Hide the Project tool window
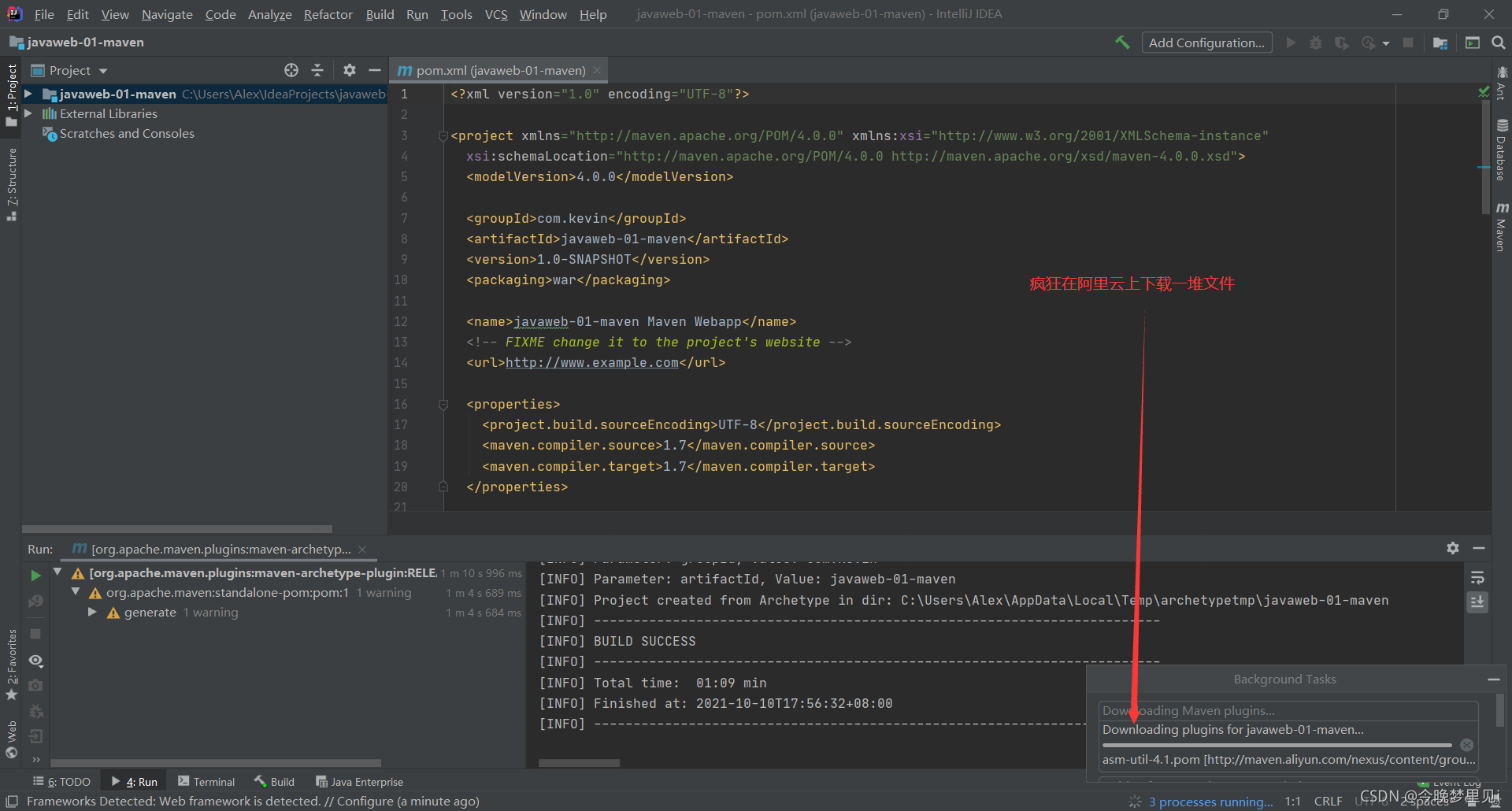Screen dimensions: 1512x811 click(375, 70)
